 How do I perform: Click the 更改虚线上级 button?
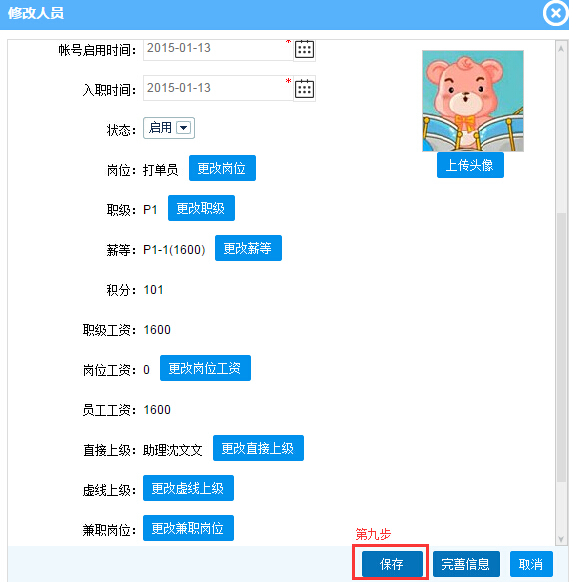[188, 488]
